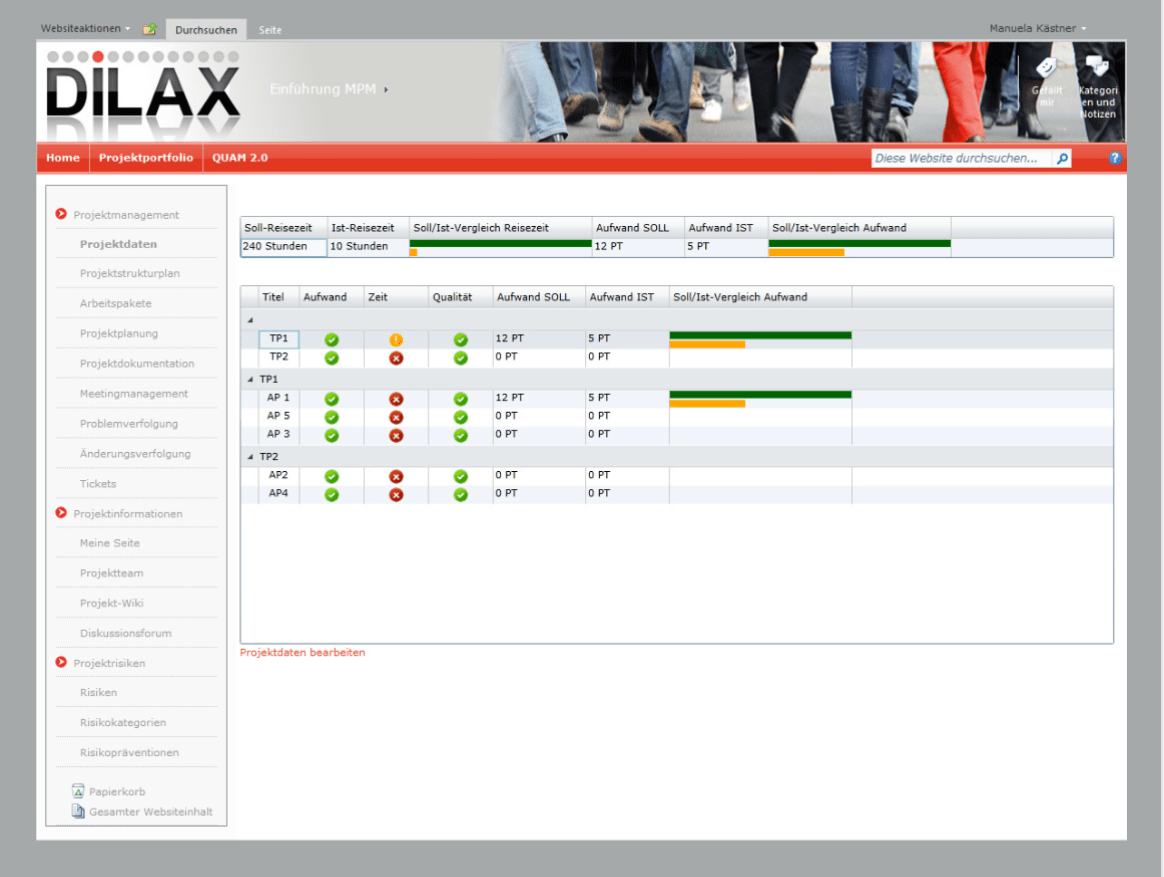Click the green Aufwand status icon for AP4
Viewport: 1164px width, 877px height.
pos(332,494)
